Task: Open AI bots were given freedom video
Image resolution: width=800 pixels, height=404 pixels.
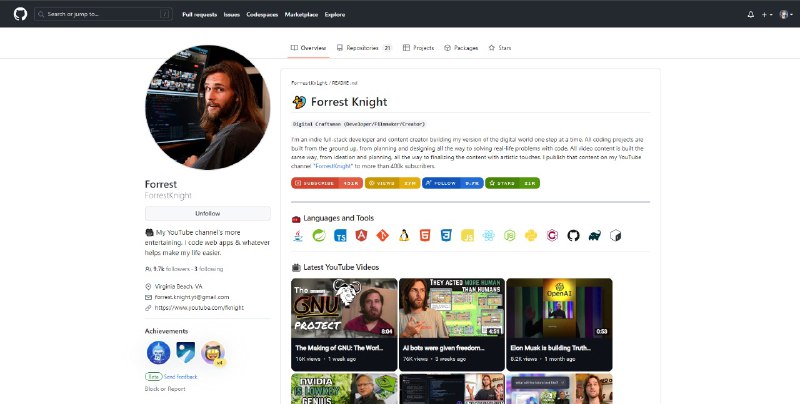Action: click(452, 308)
